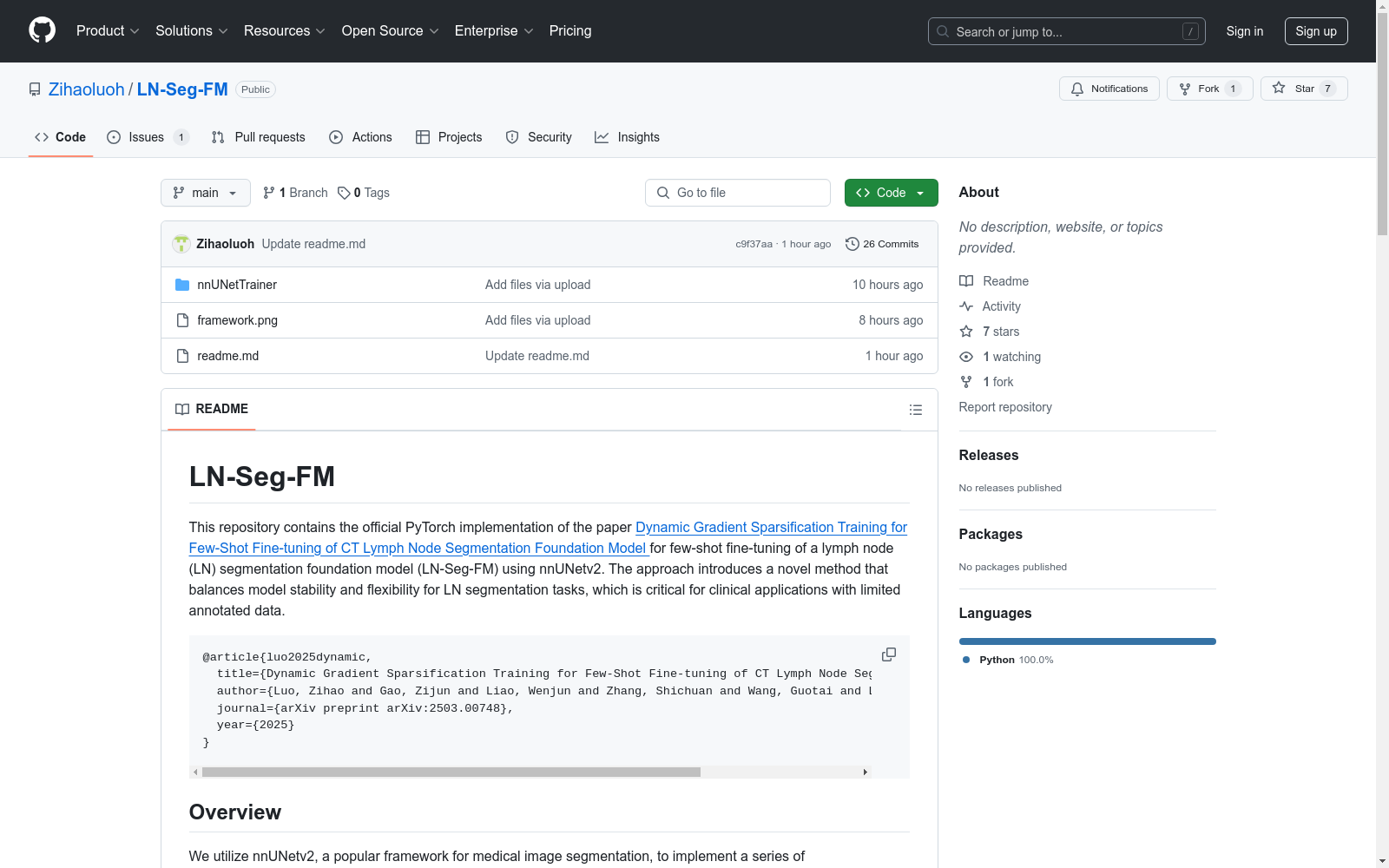View the 26 Commits history
This screenshot has height=868, width=1389.
pyautogui.click(x=882, y=244)
